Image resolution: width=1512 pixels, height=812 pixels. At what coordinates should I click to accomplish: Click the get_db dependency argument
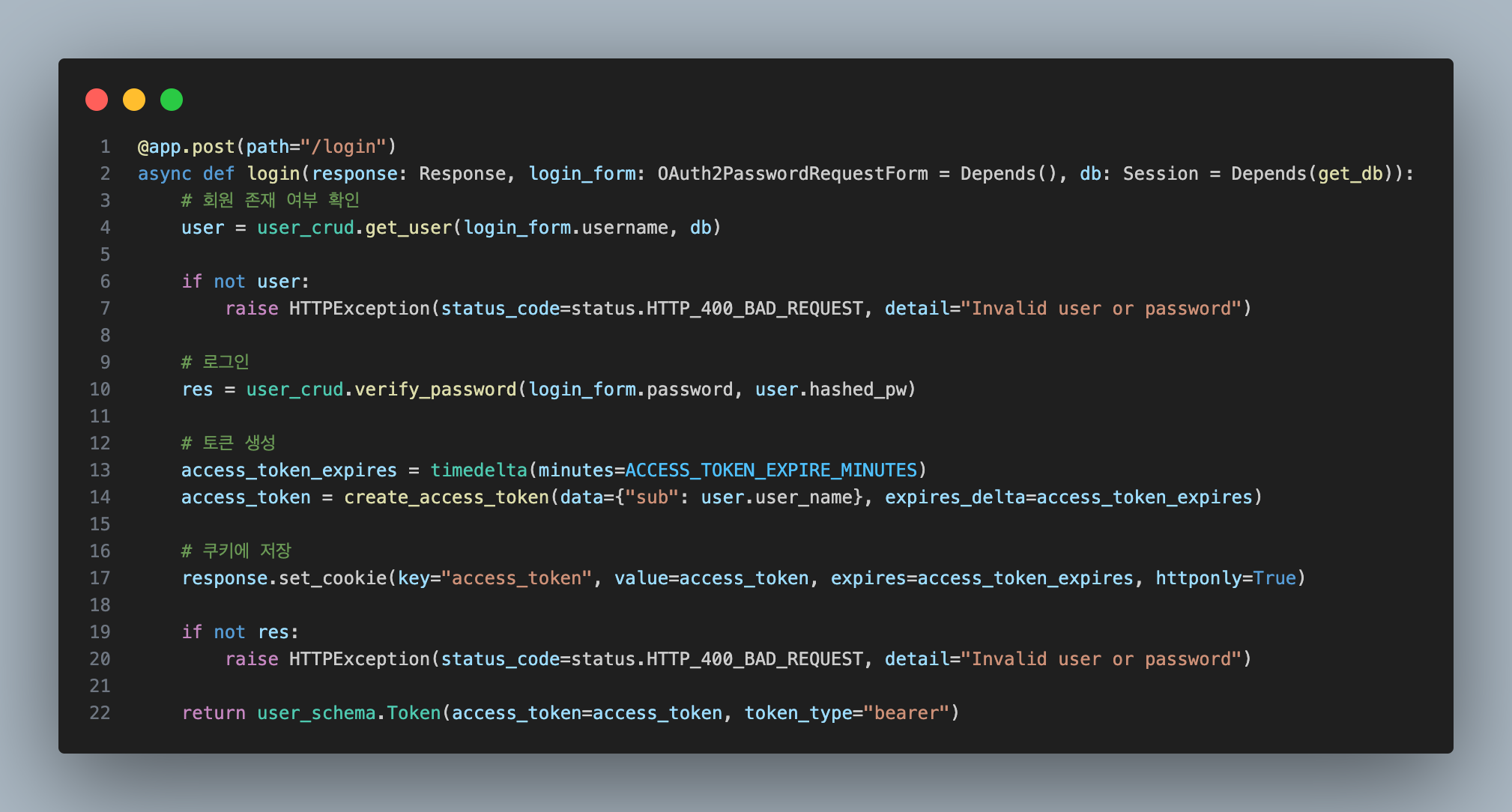pos(1350,174)
